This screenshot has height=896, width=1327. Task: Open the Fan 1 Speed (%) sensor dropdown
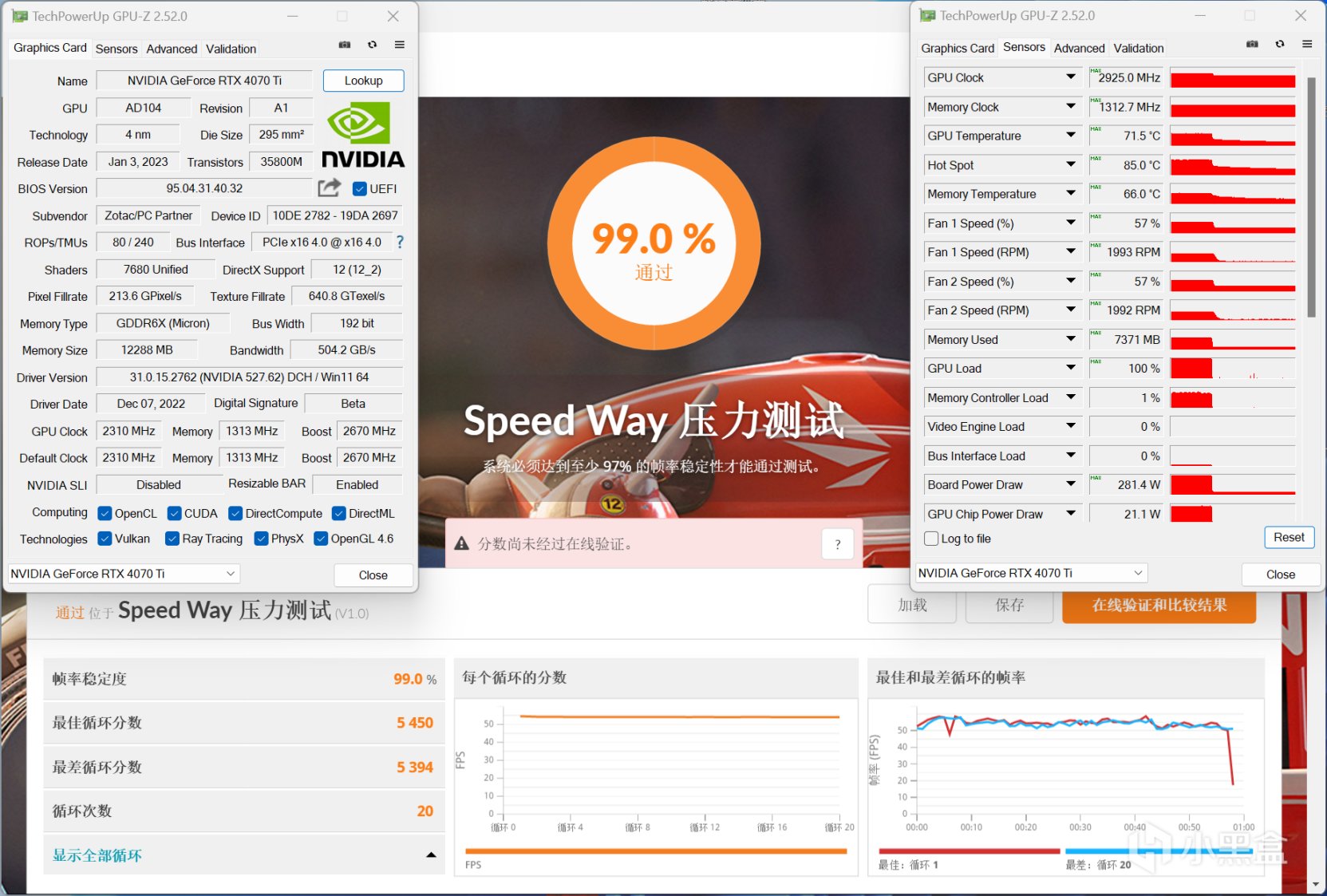click(1071, 223)
